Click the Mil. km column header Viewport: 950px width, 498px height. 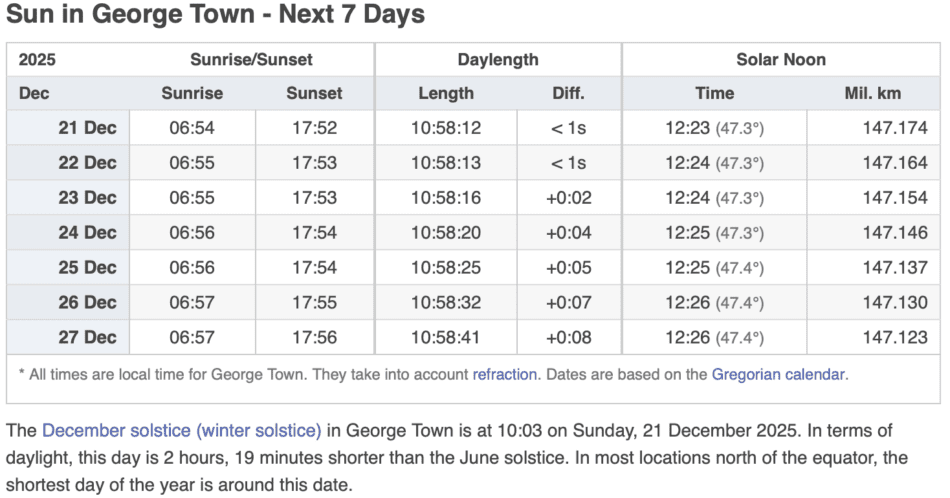tap(873, 93)
